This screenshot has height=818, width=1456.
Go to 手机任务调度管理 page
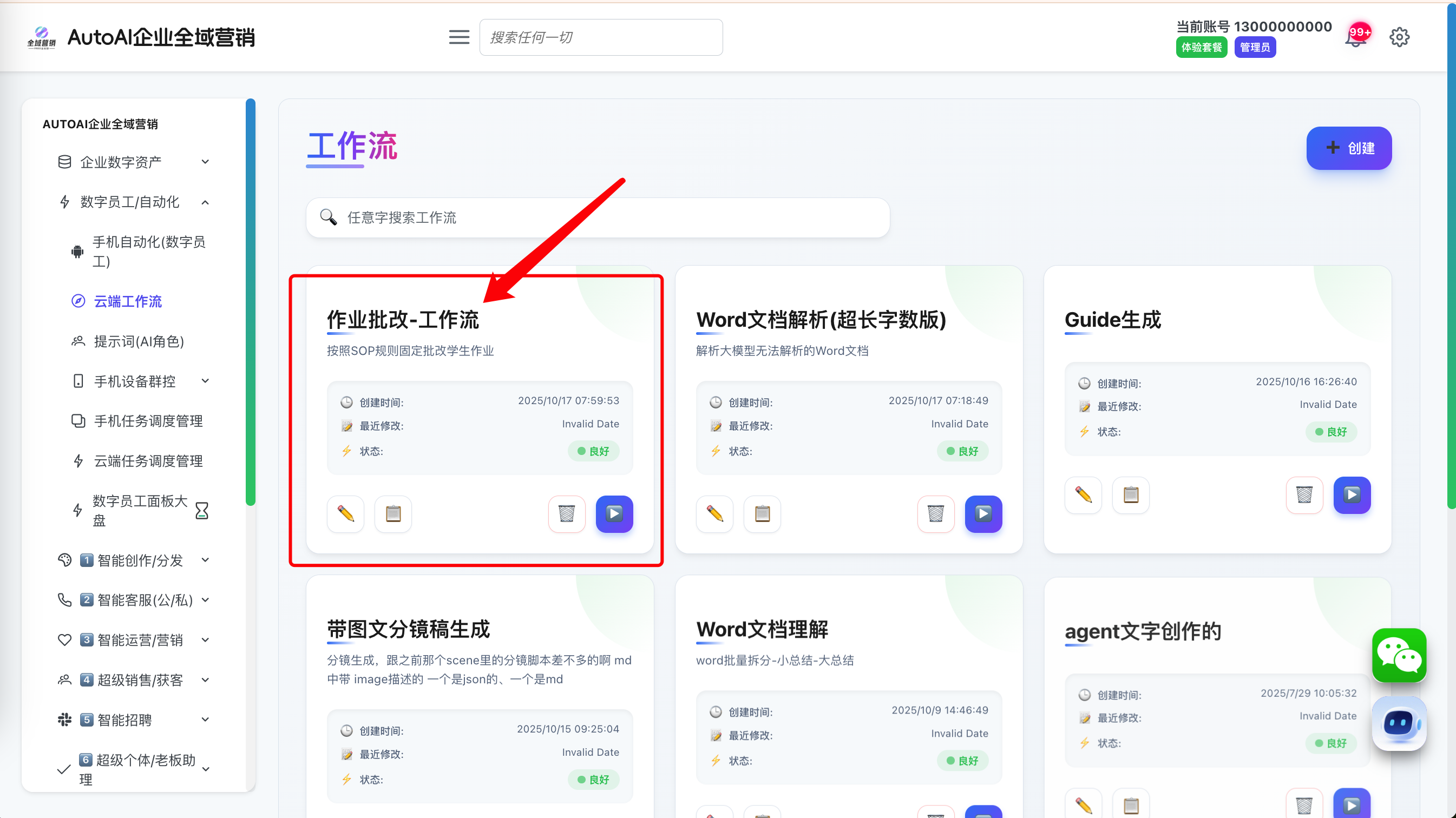click(148, 421)
